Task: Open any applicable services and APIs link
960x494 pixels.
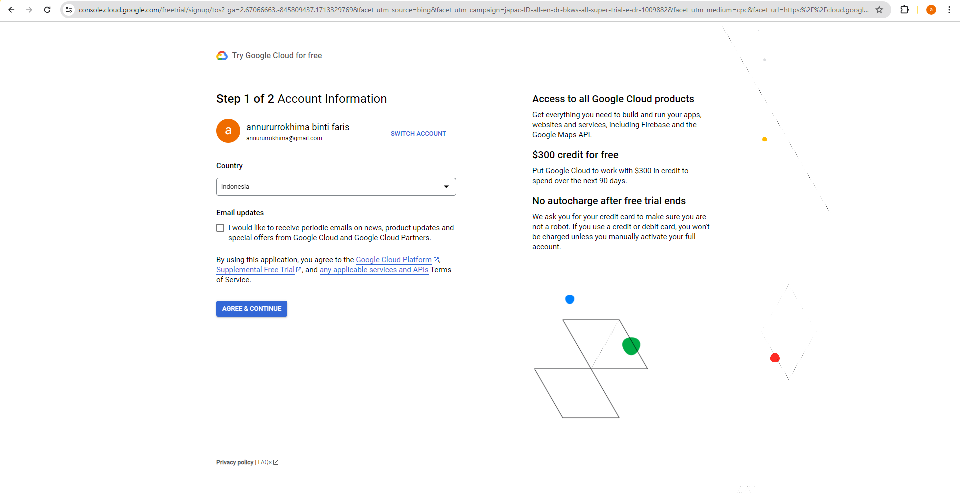Action: point(374,269)
